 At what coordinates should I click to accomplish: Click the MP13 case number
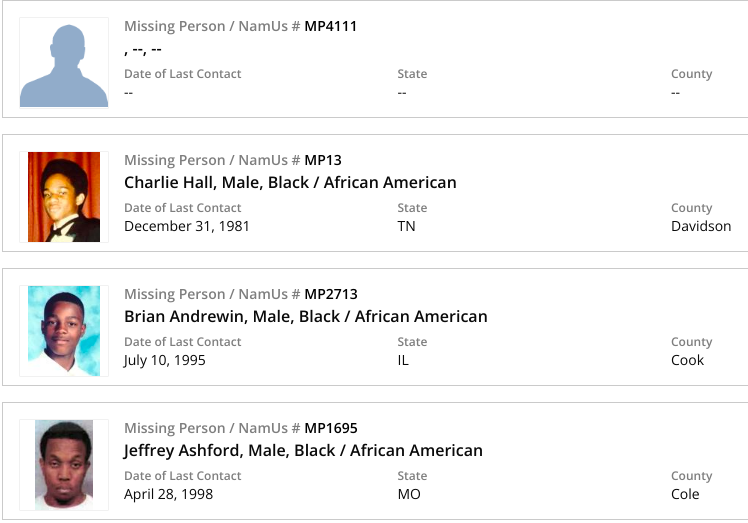pyautogui.click(x=323, y=160)
